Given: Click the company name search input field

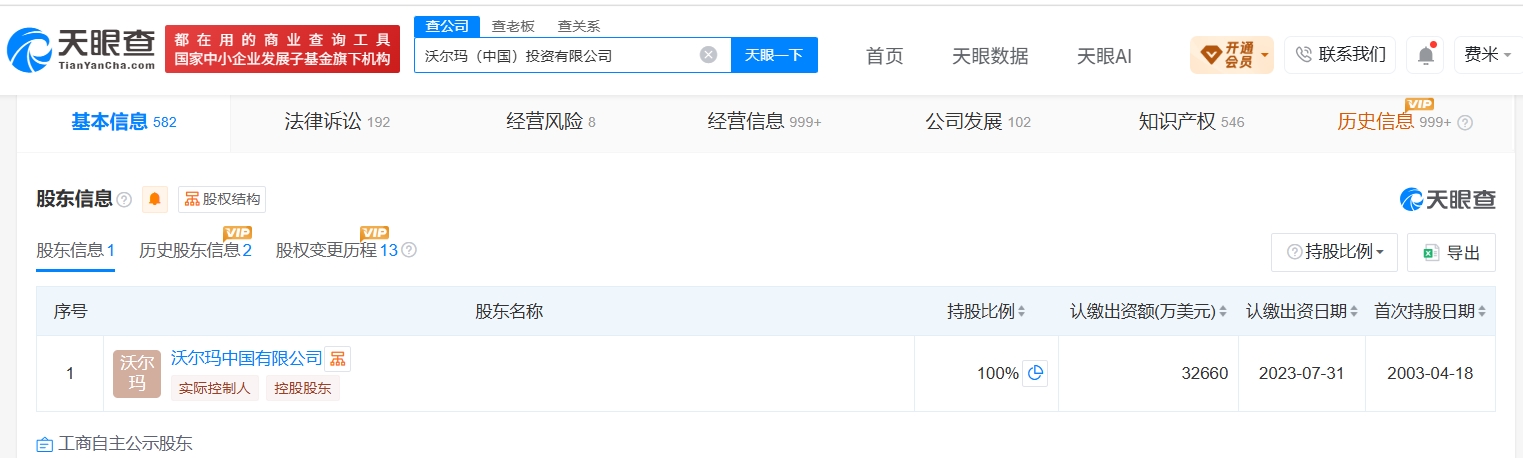Looking at the screenshot, I should click(556, 55).
